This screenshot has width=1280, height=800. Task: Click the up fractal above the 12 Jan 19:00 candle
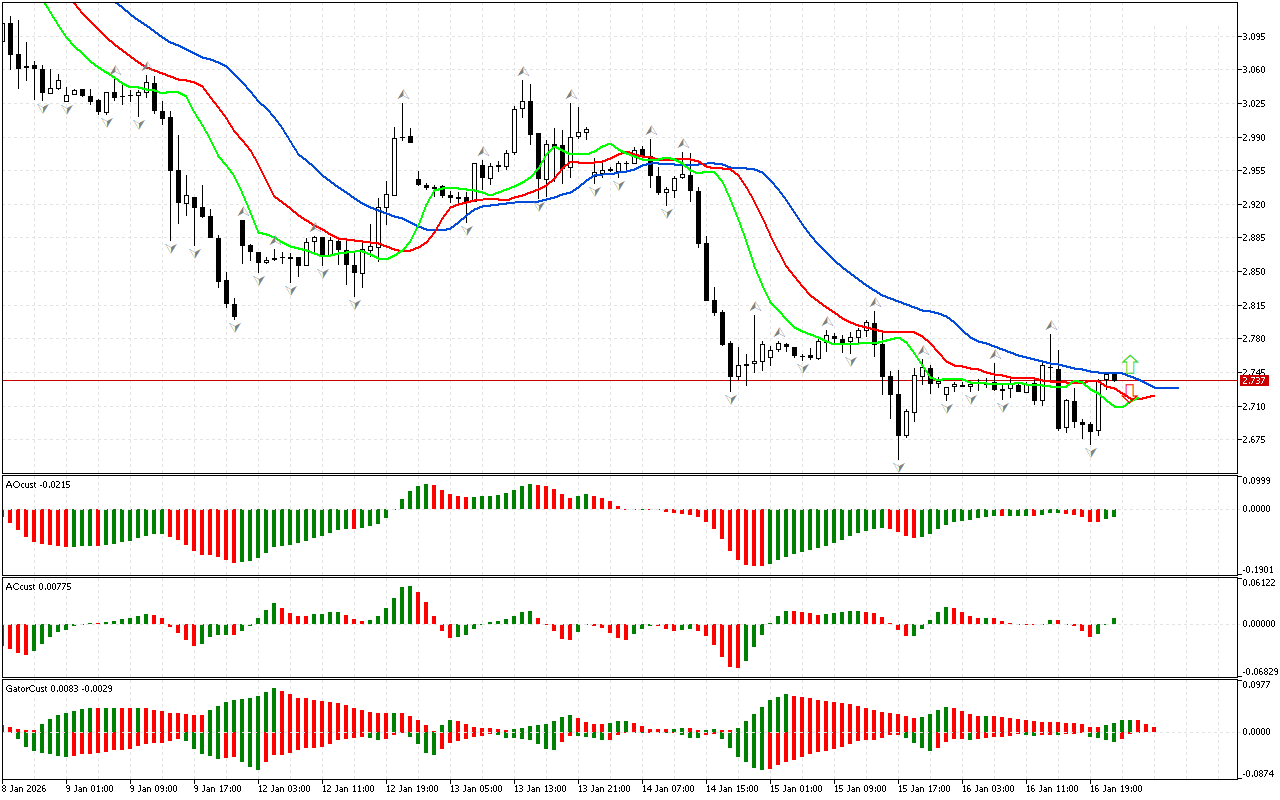pos(403,94)
